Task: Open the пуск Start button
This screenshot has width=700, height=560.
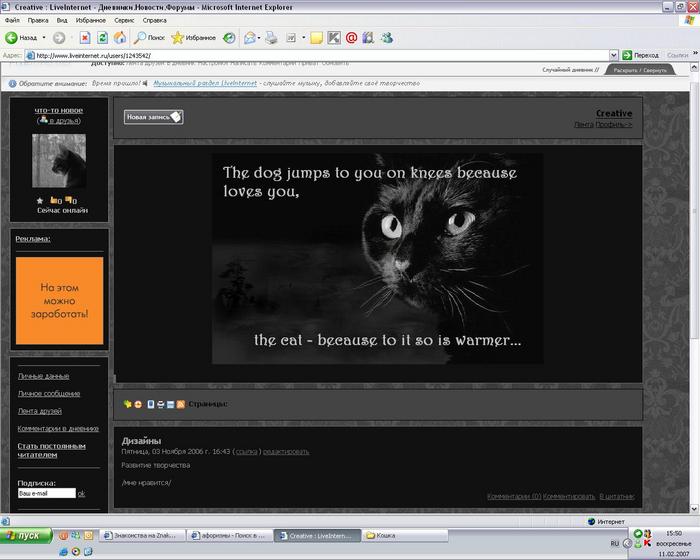Action: click(x=26, y=535)
